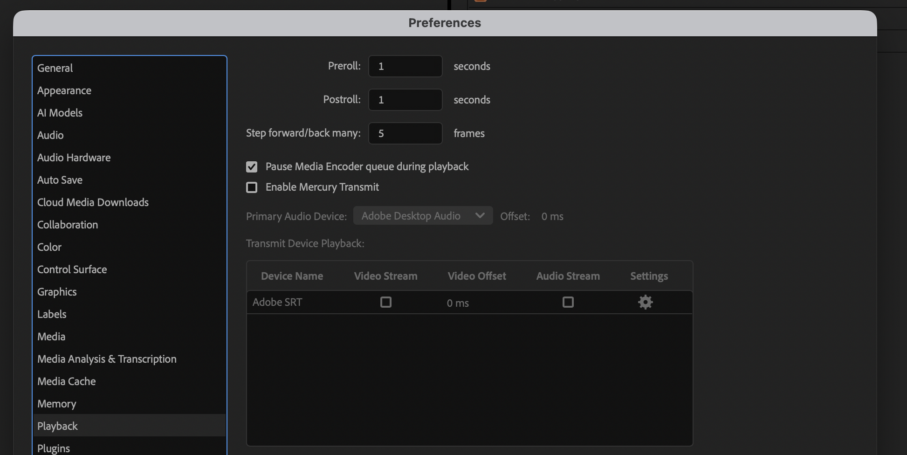Viewport: 907px width, 455px height.
Task: Check Adobe SRT Video Stream box
Action: [386, 302]
